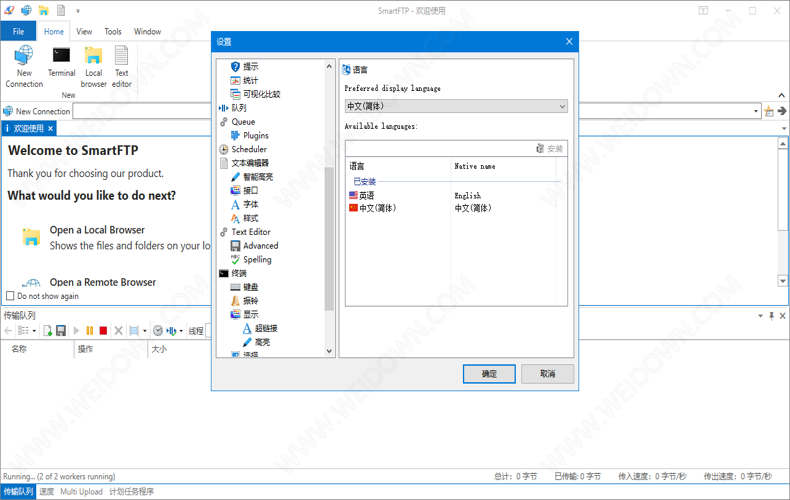This screenshot has height=500, width=790.
Task: Select Spelling in the settings tree
Action: [x=257, y=259]
